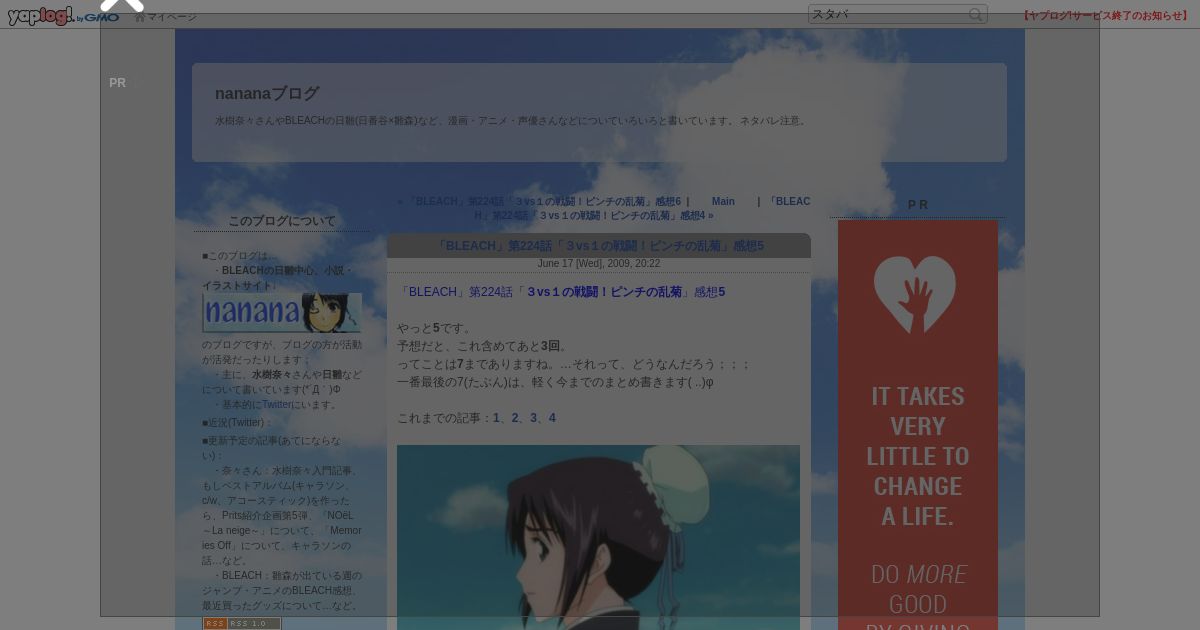Click the magnifier search icon
Viewport: 1200px width, 630px height.
click(x=976, y=14)
